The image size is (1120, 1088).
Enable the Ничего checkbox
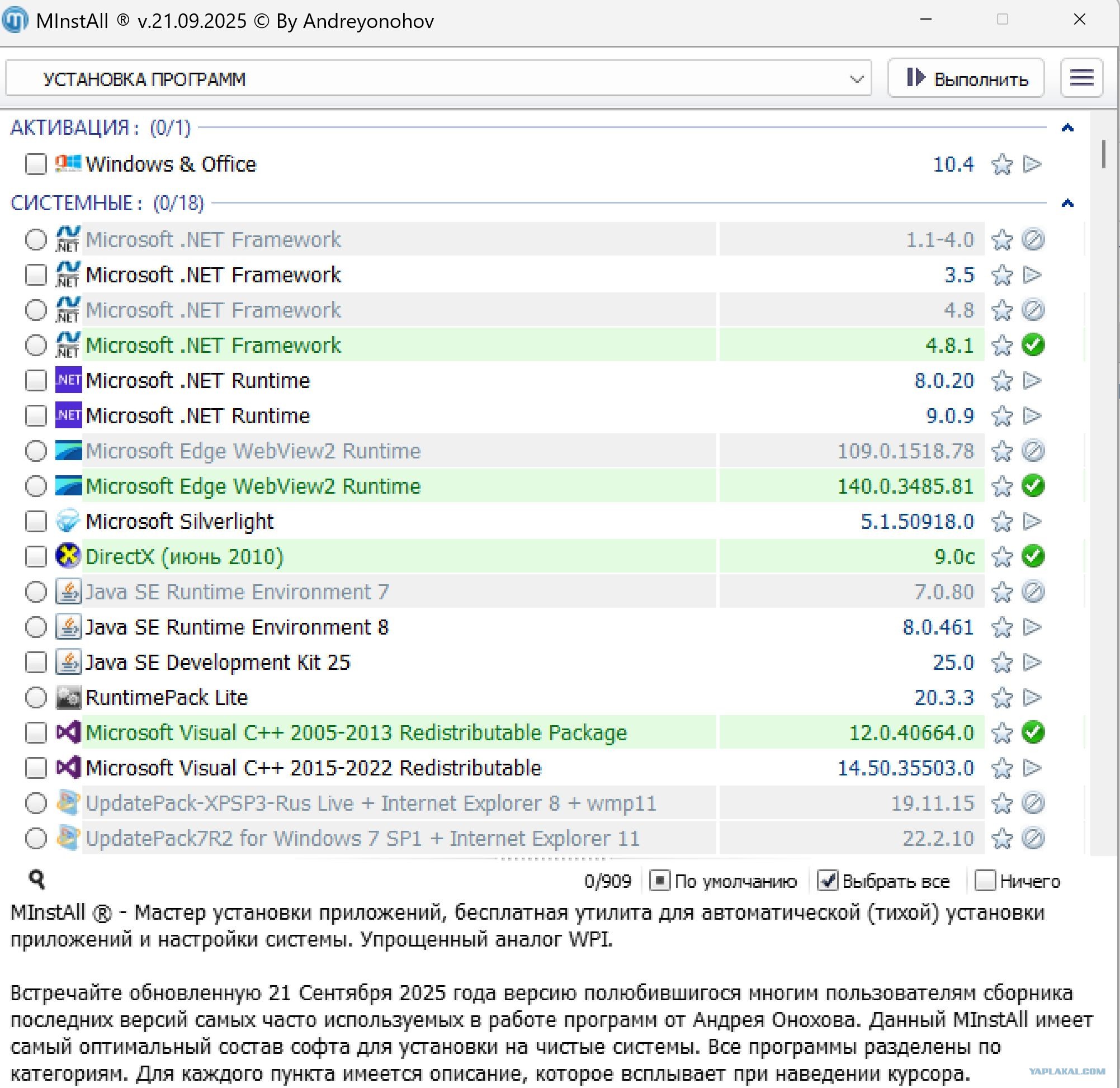pos(985,881)
